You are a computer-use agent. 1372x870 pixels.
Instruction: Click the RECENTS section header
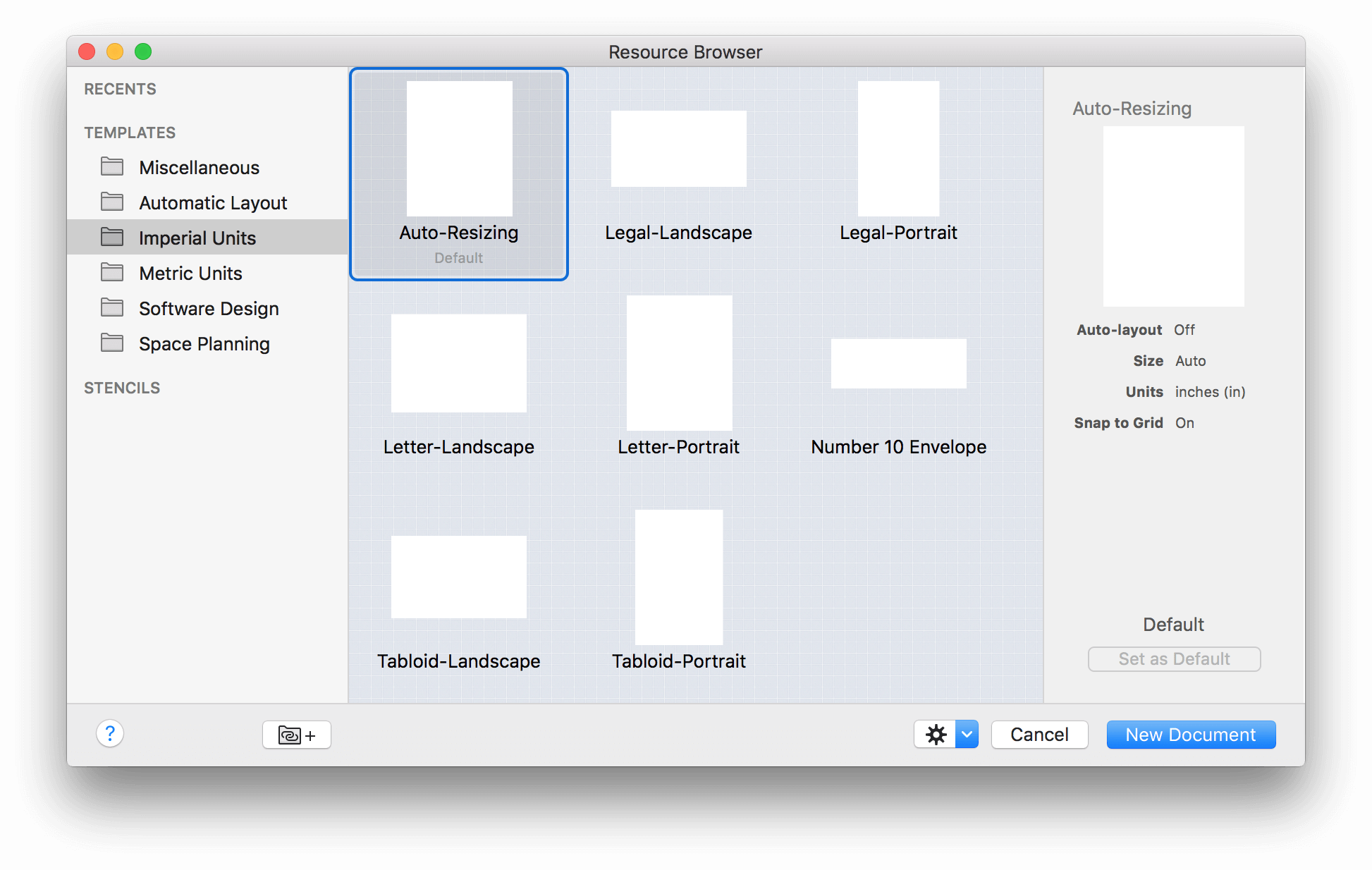pyautogui.click(x=118, y=89)
